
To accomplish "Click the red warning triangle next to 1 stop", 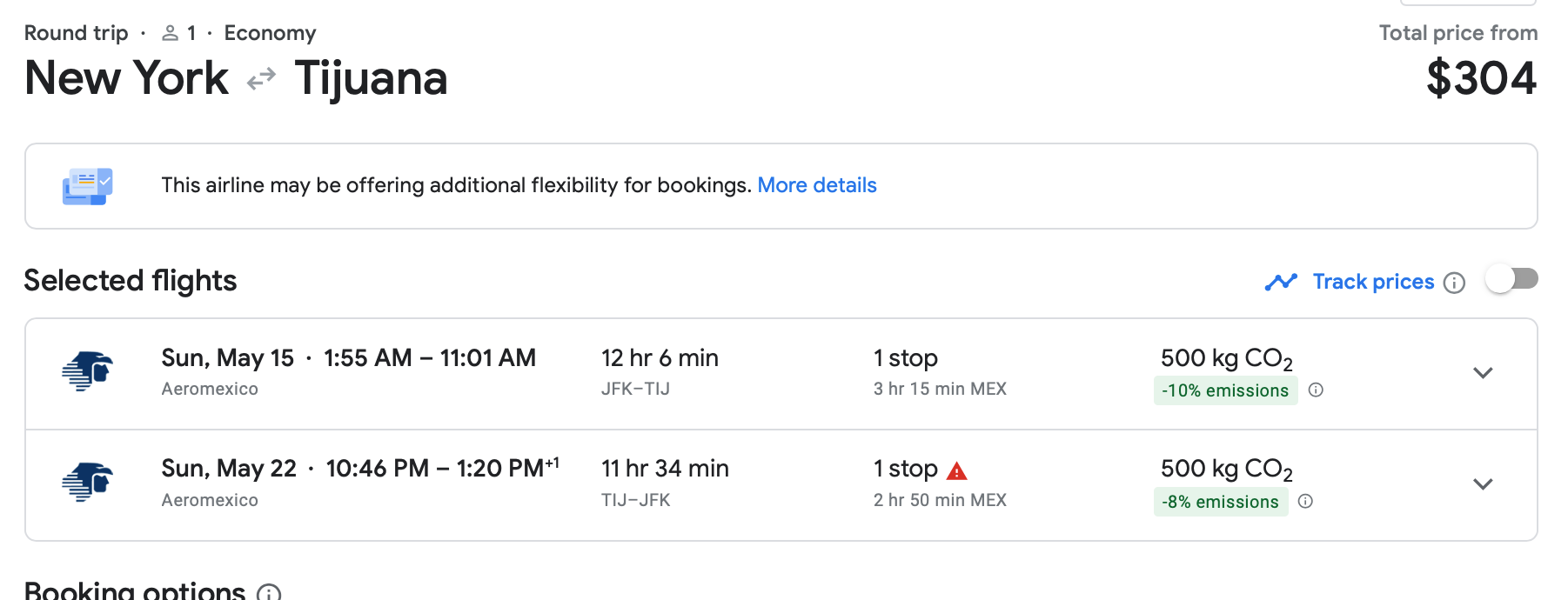I will point(957,471).
